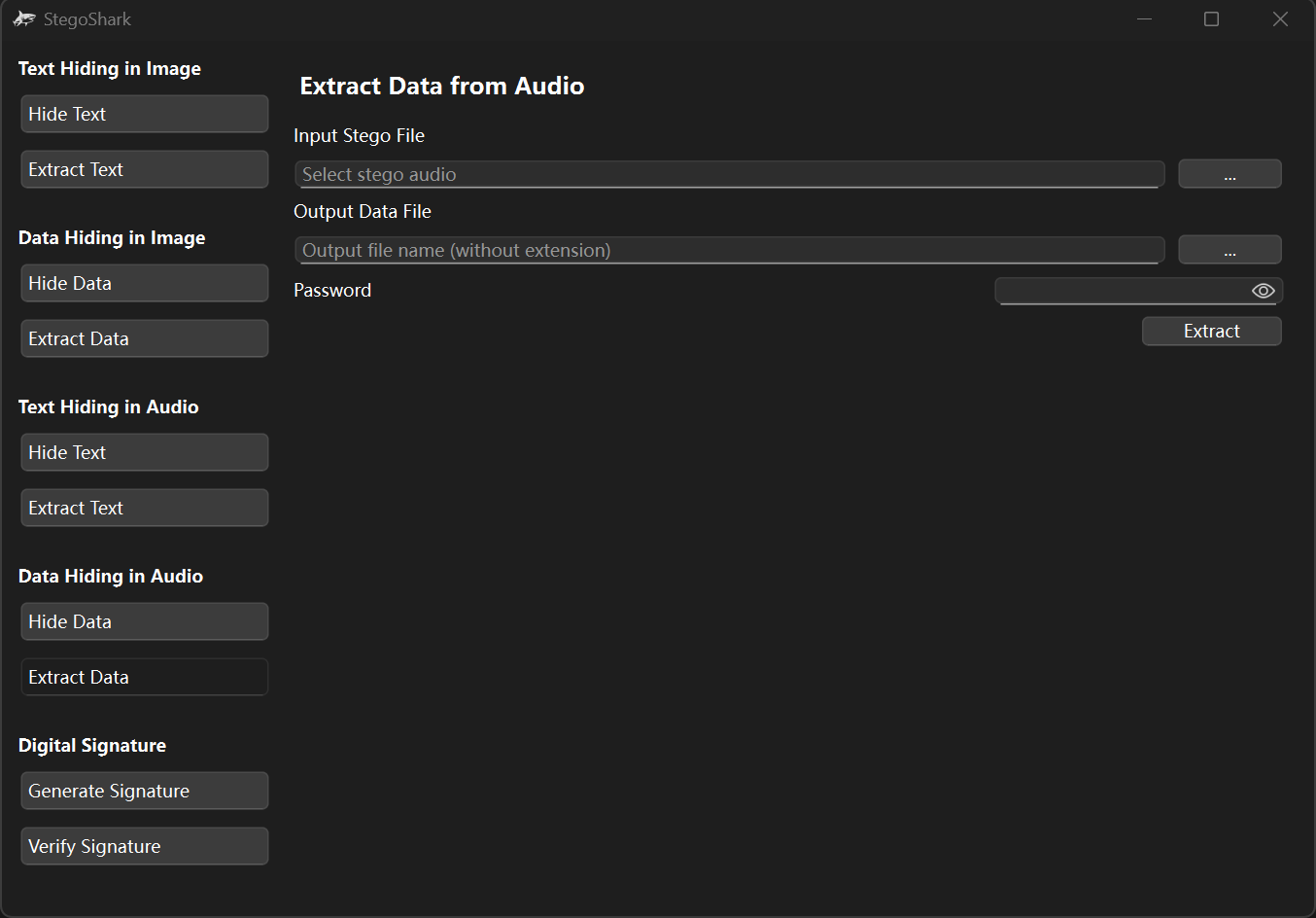Screen dimensions: 1316x918
Task: Close the StegoShark window
Action: (x=1280, y=18)
